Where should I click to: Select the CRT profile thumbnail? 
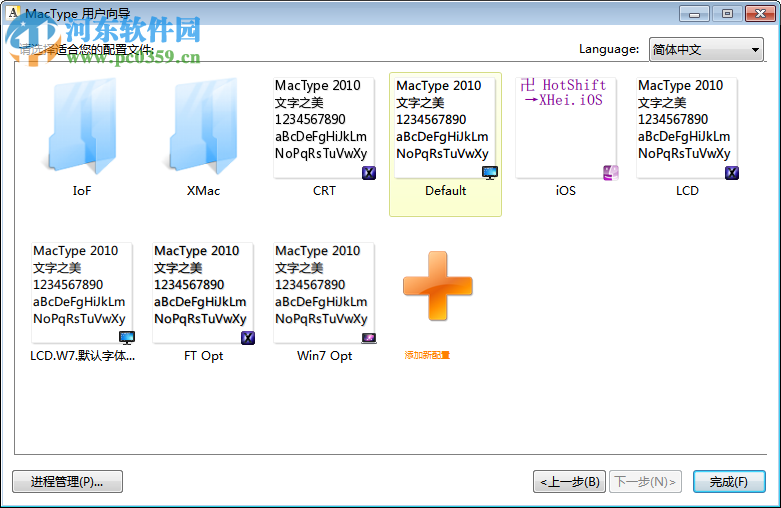pos(324,127)
